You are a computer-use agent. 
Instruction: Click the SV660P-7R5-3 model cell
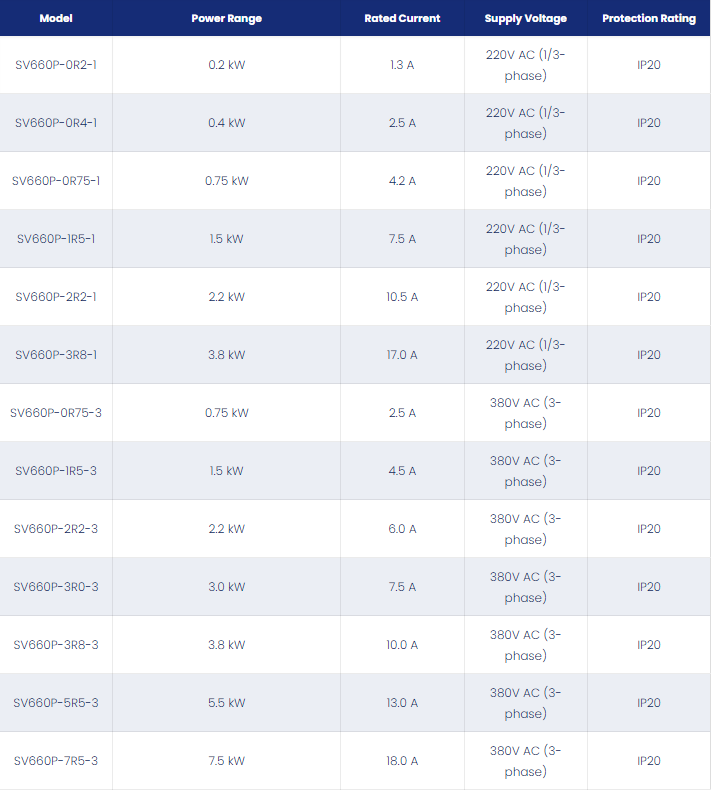pos(56,760)
